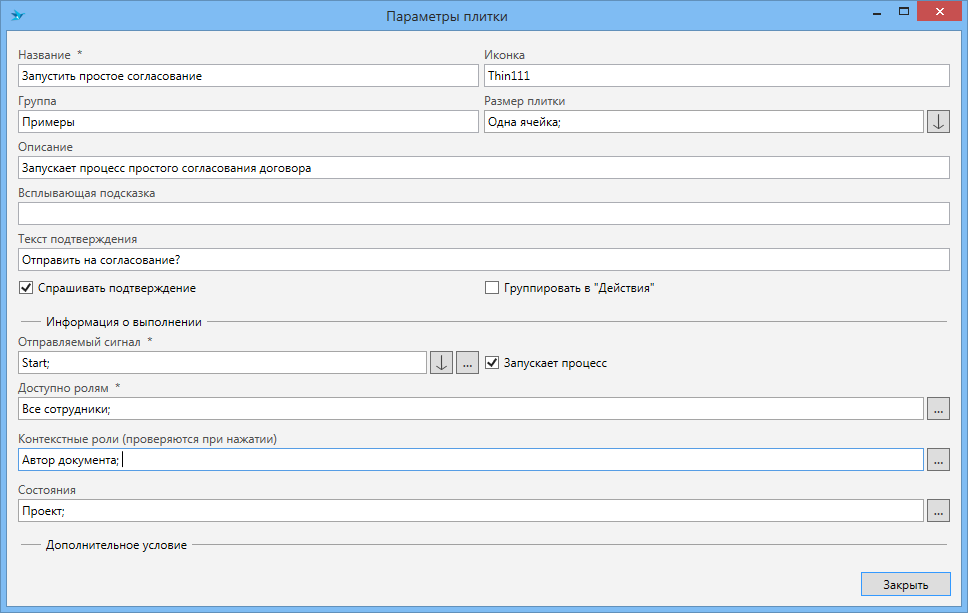Screen dimensions: 968x613
Task: Click the 'Размер плитки' combo box field
Action: 702,122
